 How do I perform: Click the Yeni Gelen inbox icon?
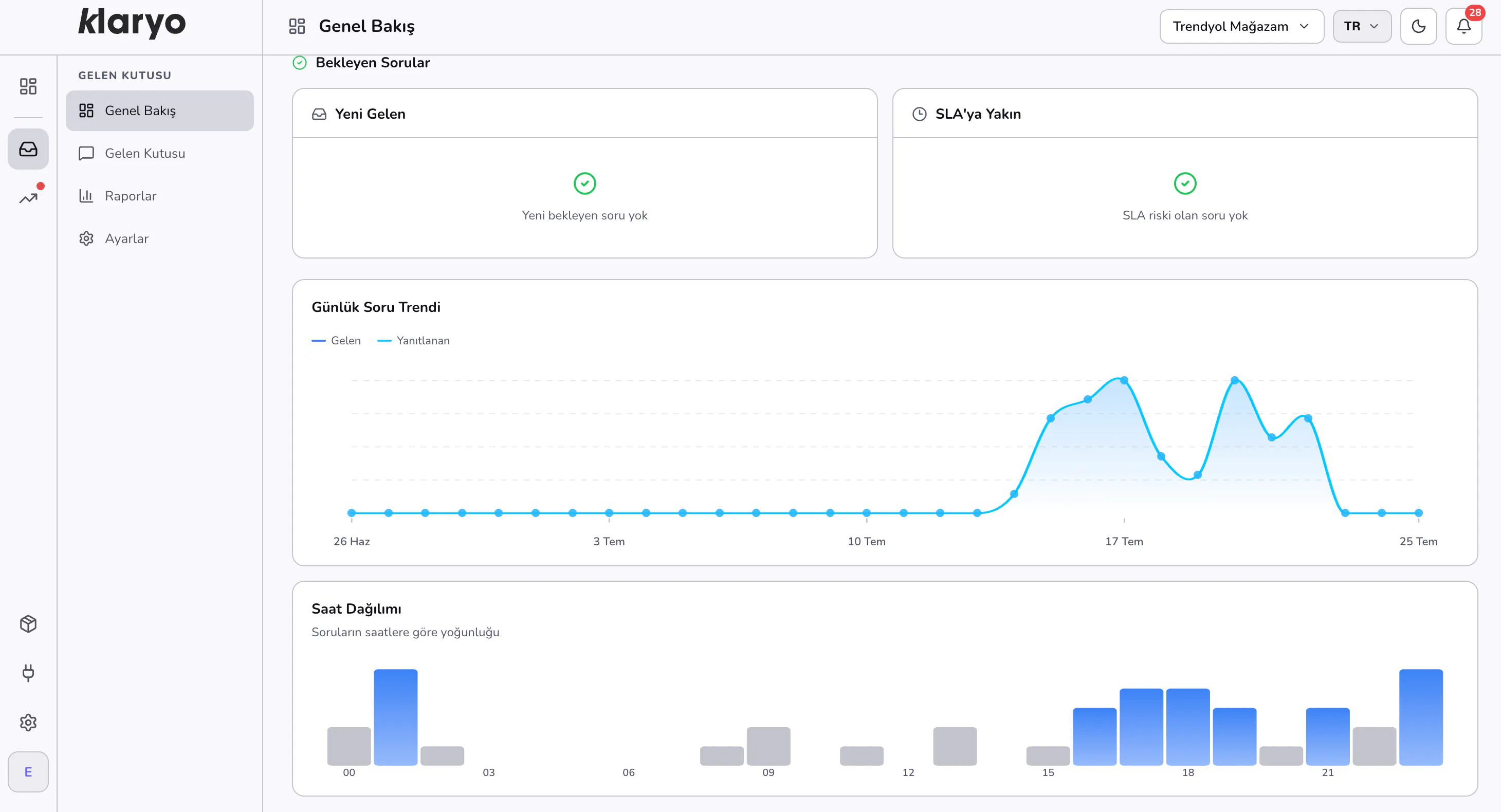(319, 114)
